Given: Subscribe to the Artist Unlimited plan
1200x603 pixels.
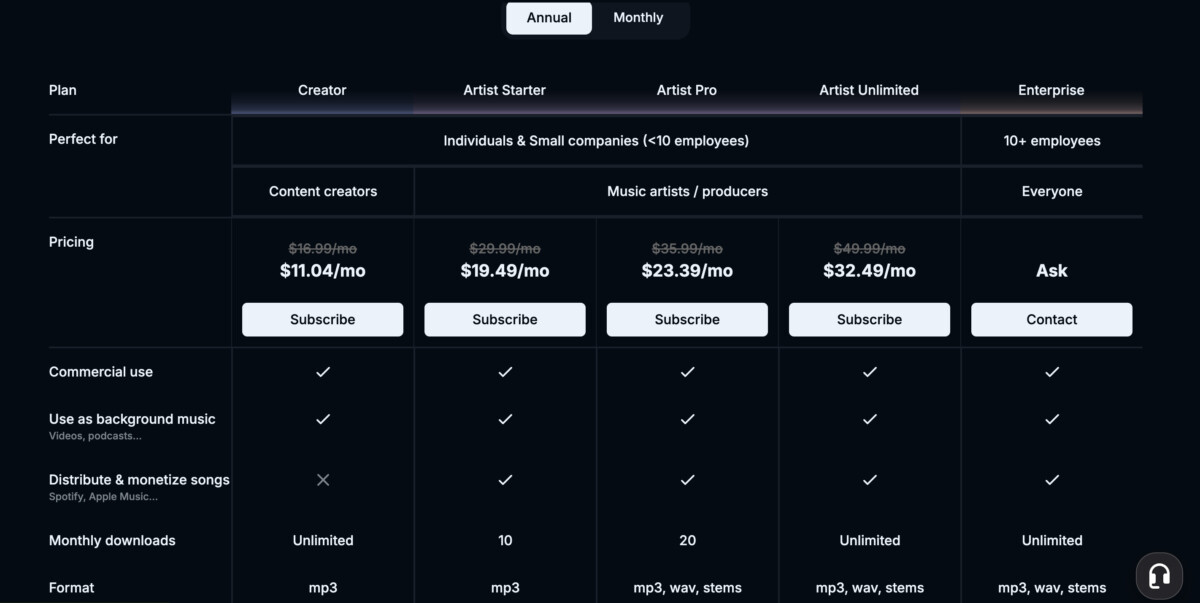Looking at the screenshot, I should pyautogui.click(x=869, y=320).
